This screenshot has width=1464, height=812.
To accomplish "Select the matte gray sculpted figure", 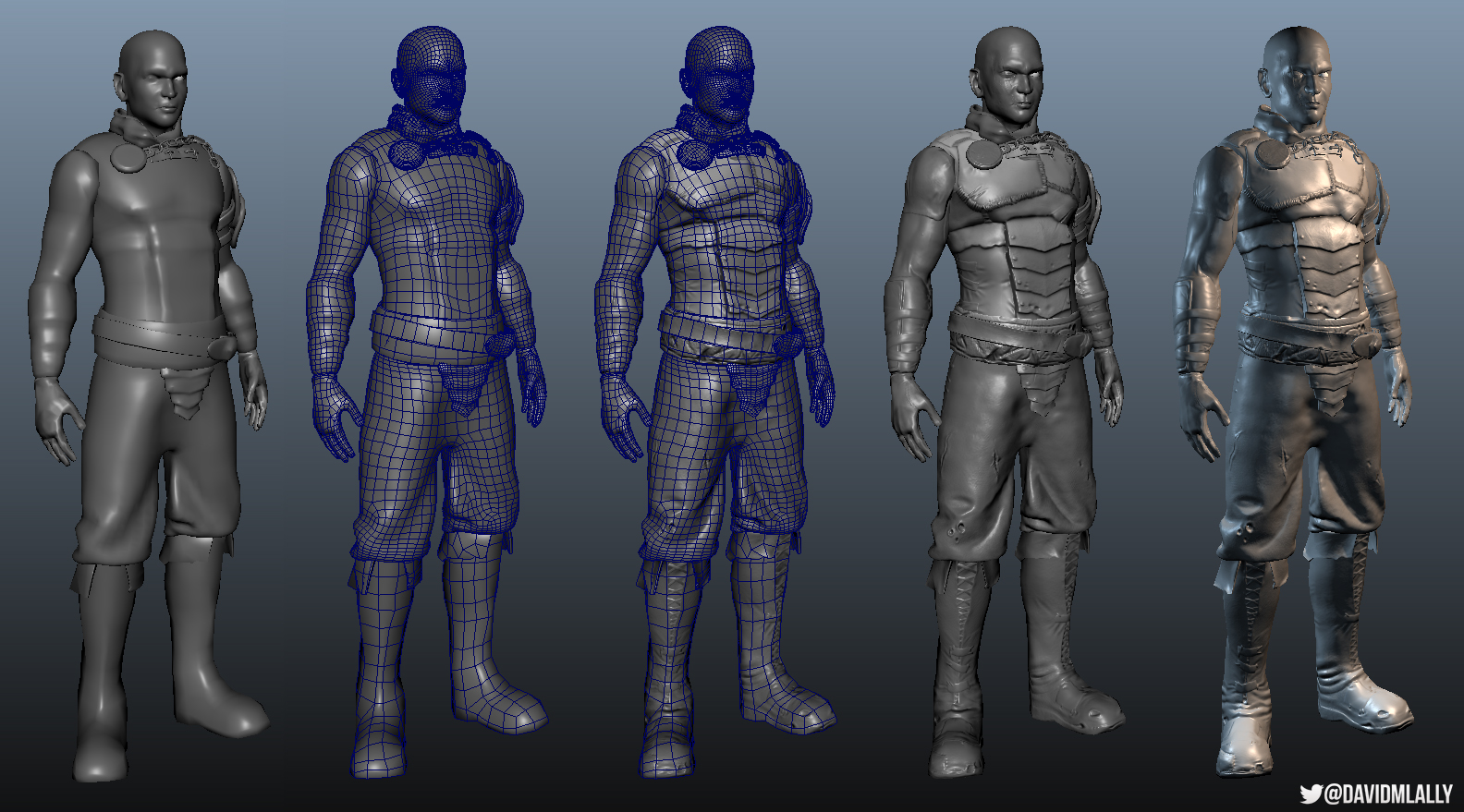I will coord(1006,402).
